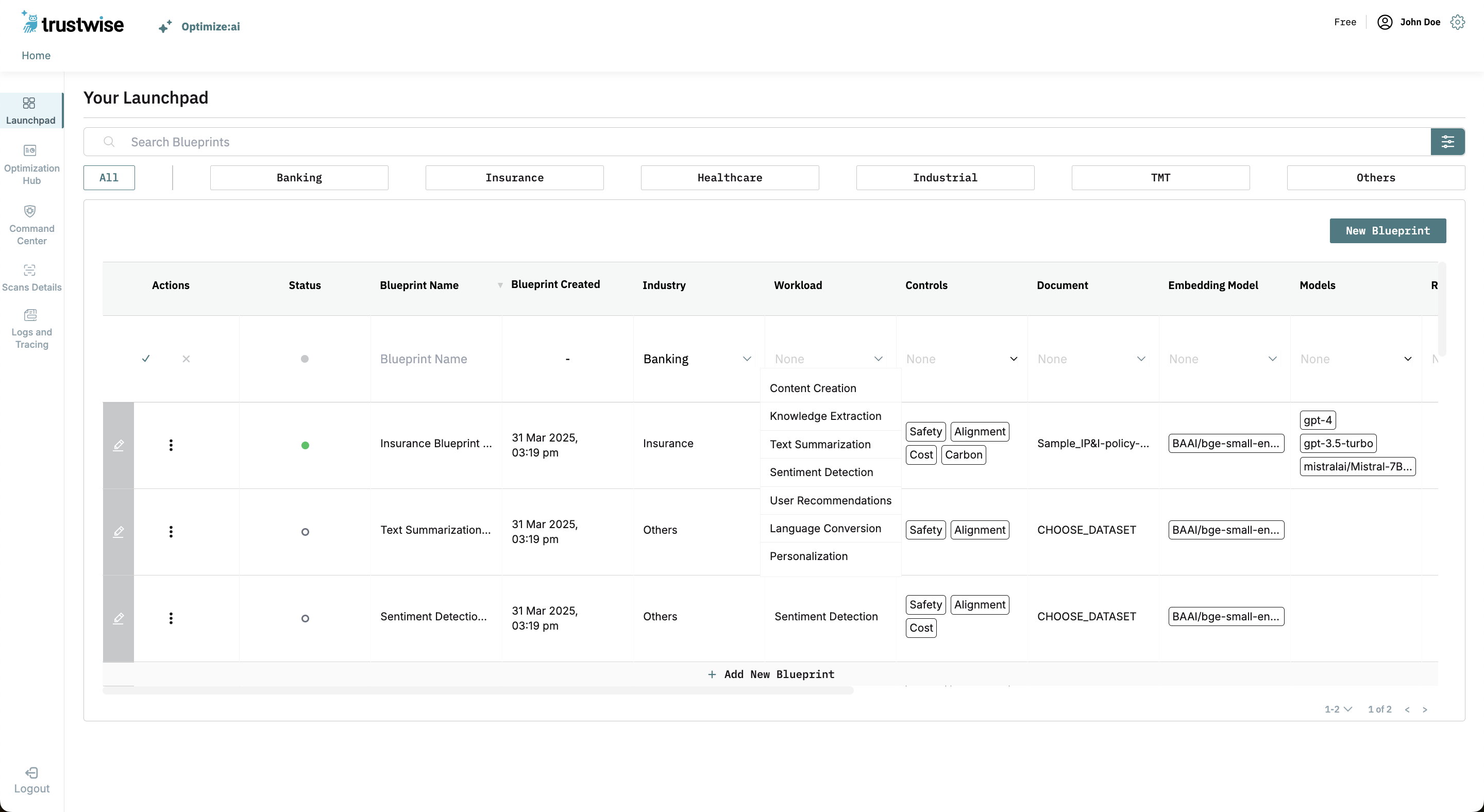Viewport: 1484px width, 812px height.
Task: Click Add New Blueprint at table bottom
Action: [x=770, y=674]
